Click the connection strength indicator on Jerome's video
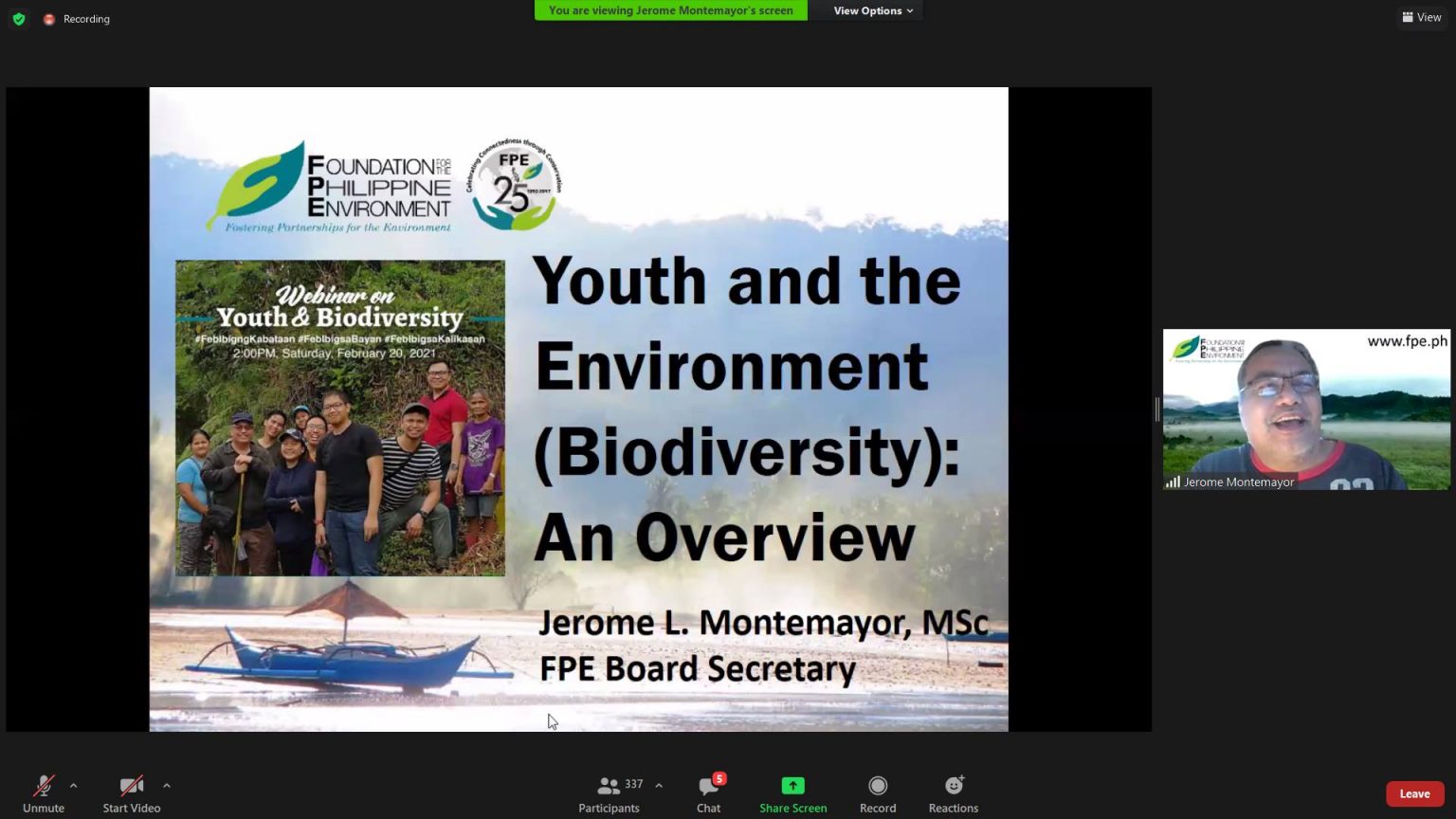The image size is (1456, 819). (x=1174, y=482)
